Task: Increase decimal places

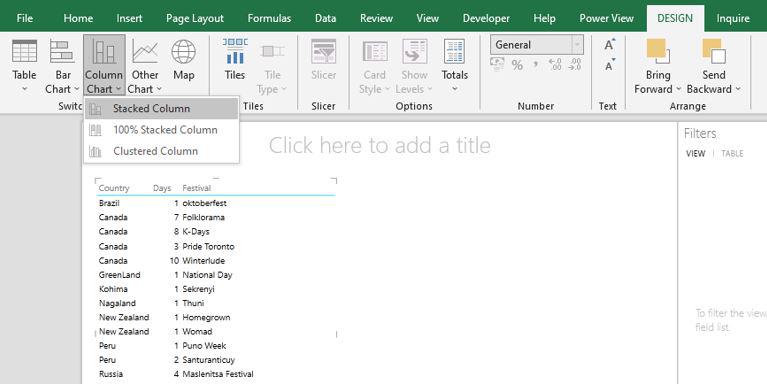Action: click(555, 65)
